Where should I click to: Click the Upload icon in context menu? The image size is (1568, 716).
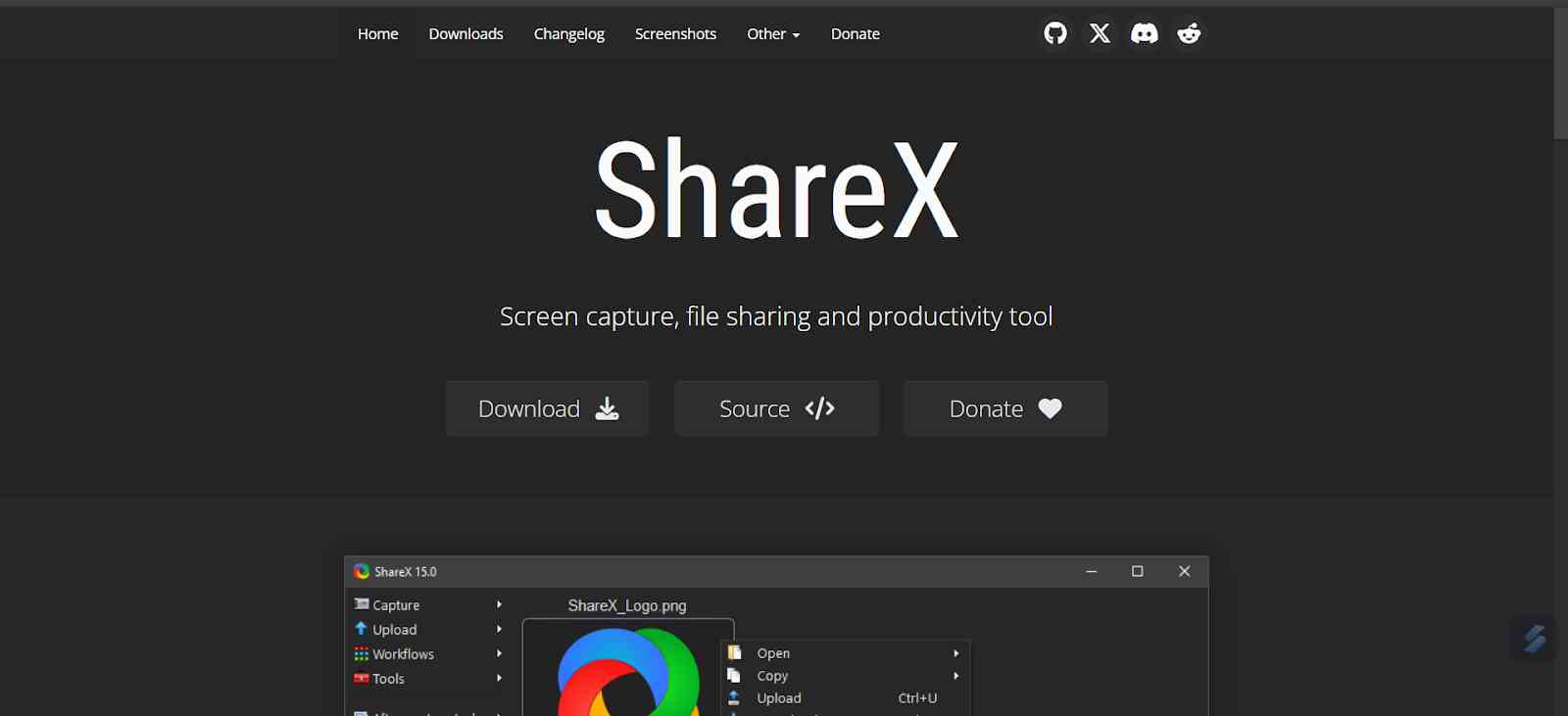734,697
